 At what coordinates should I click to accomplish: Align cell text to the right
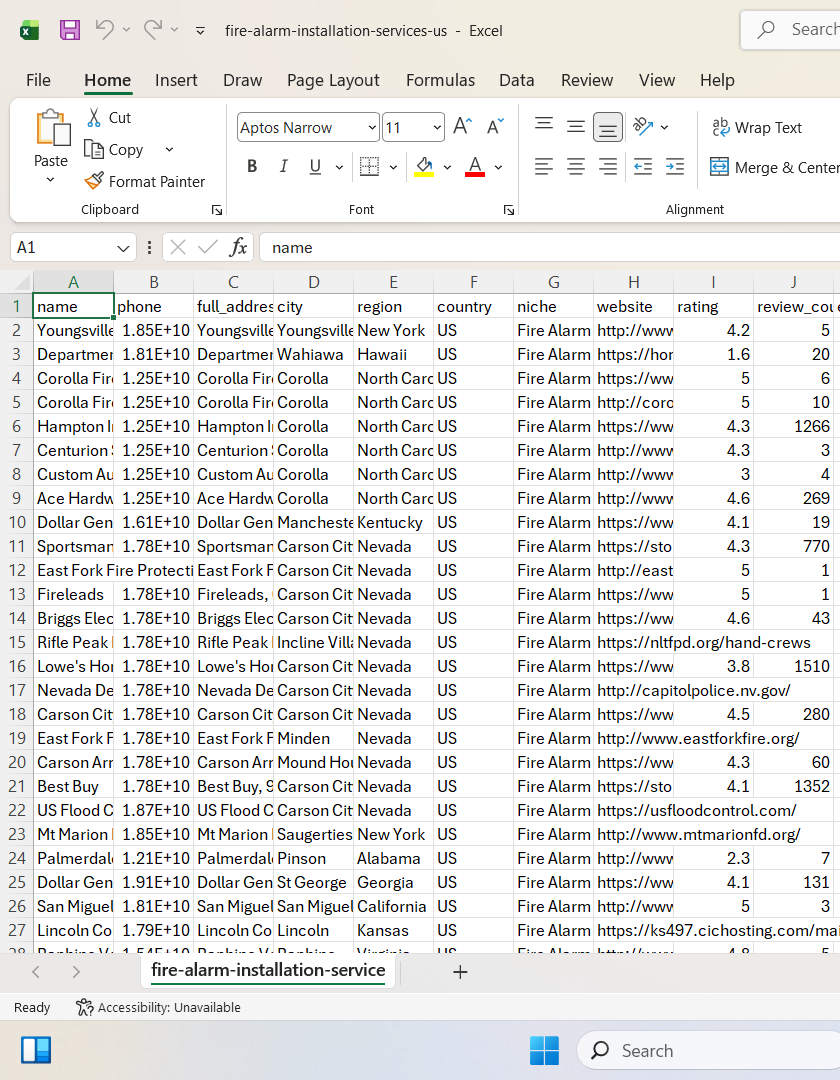607,166
